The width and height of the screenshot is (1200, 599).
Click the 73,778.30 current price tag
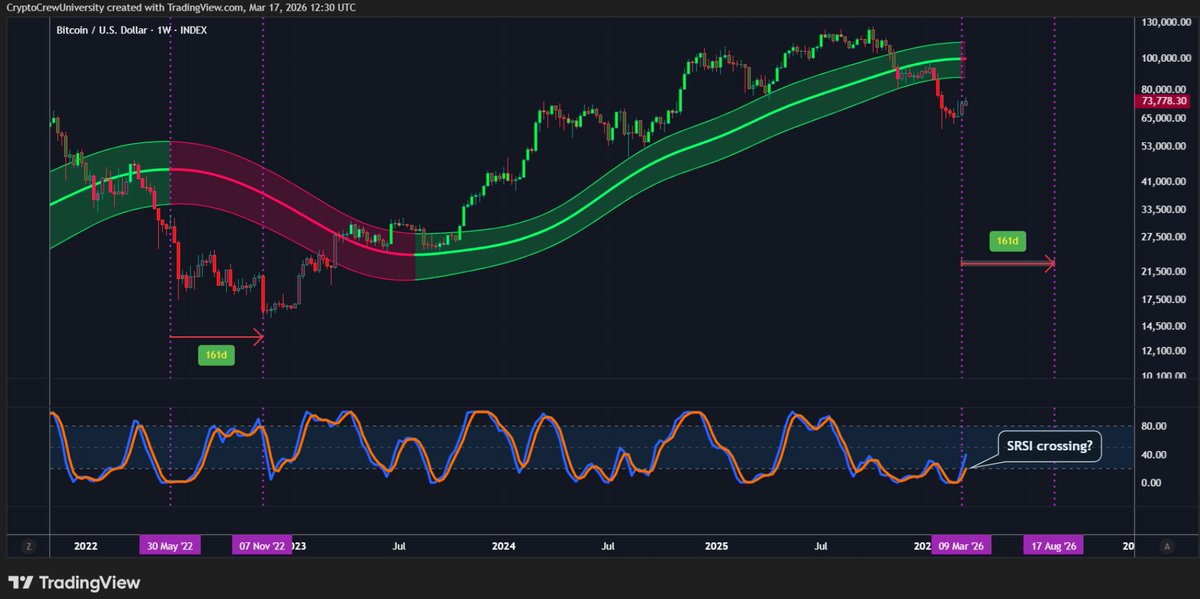click(x=1162, y=101)
